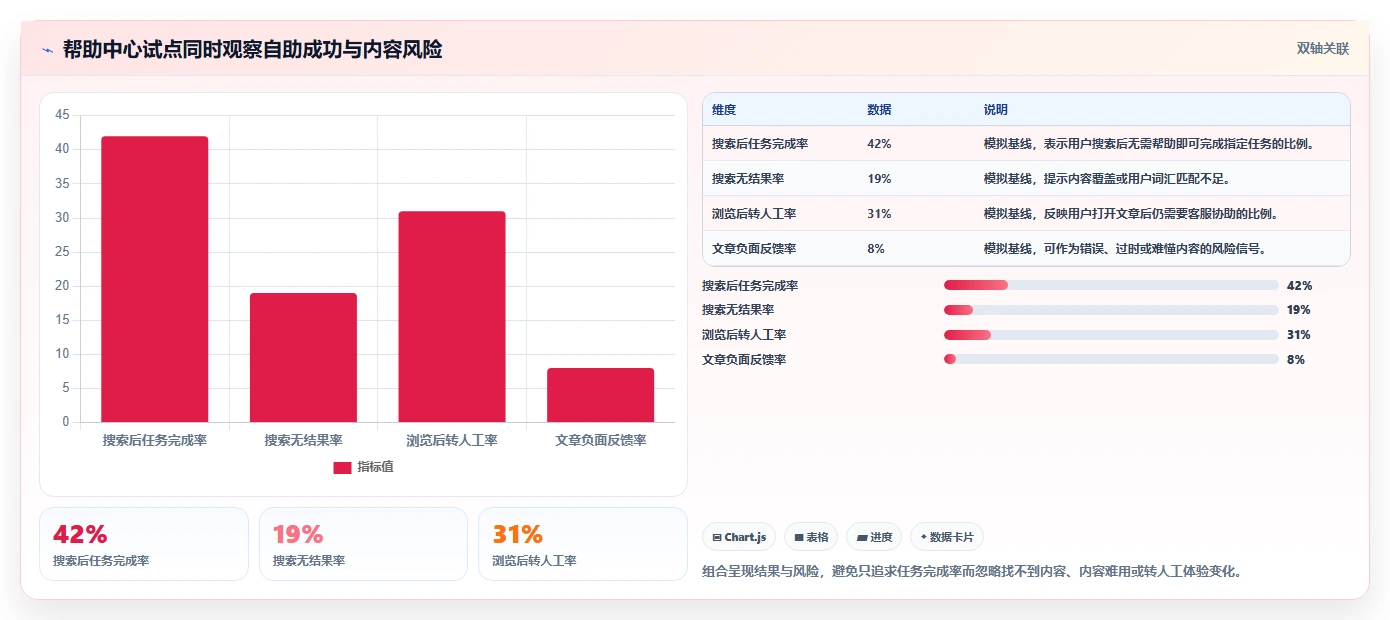Open the 19% 搜索无结果率 data card
The width and height of the screenshot is (1390, 620).
pos(363,544)
